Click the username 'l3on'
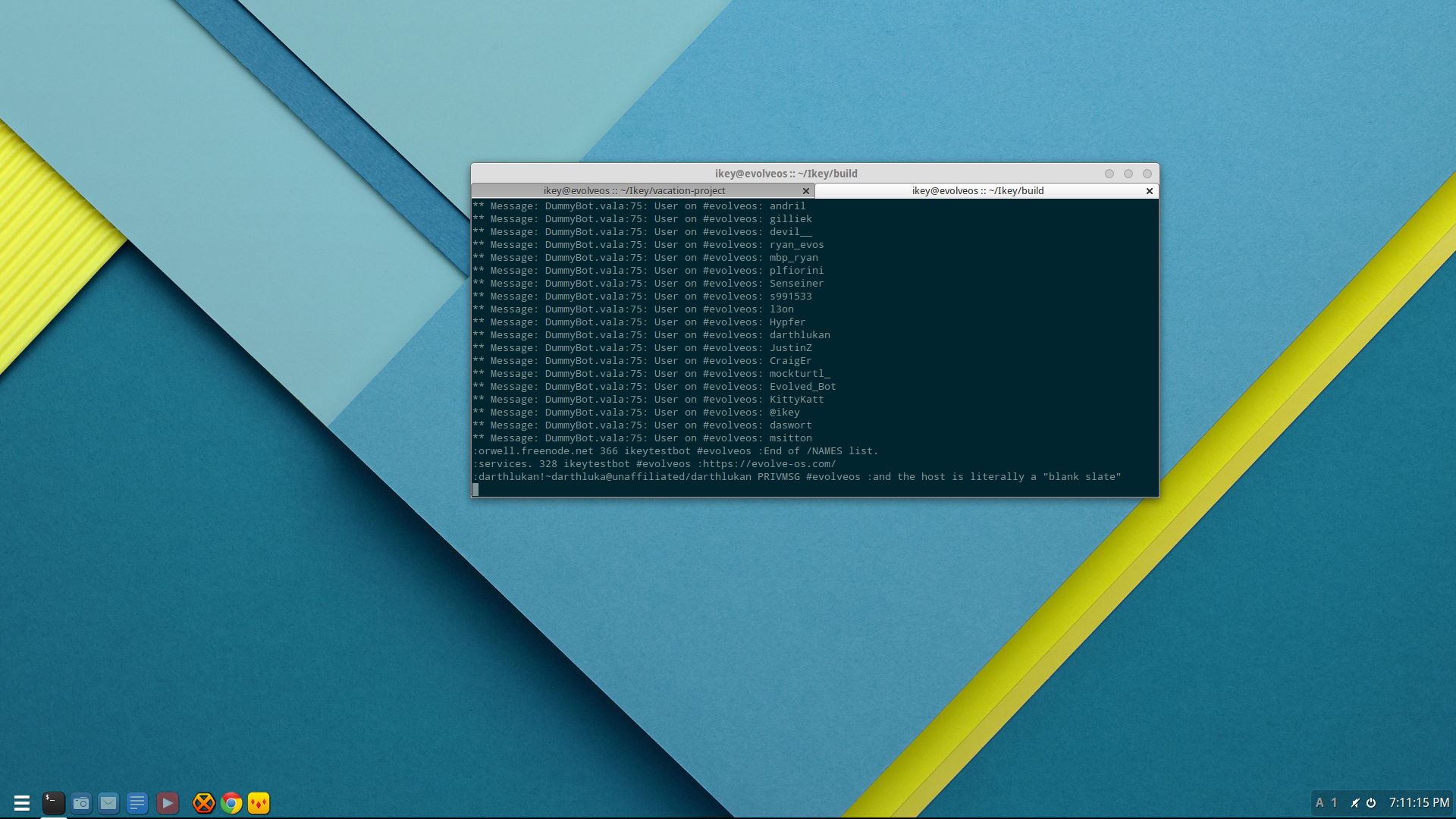This screenshot has width=1456, height=819. (x=781, y=309)
